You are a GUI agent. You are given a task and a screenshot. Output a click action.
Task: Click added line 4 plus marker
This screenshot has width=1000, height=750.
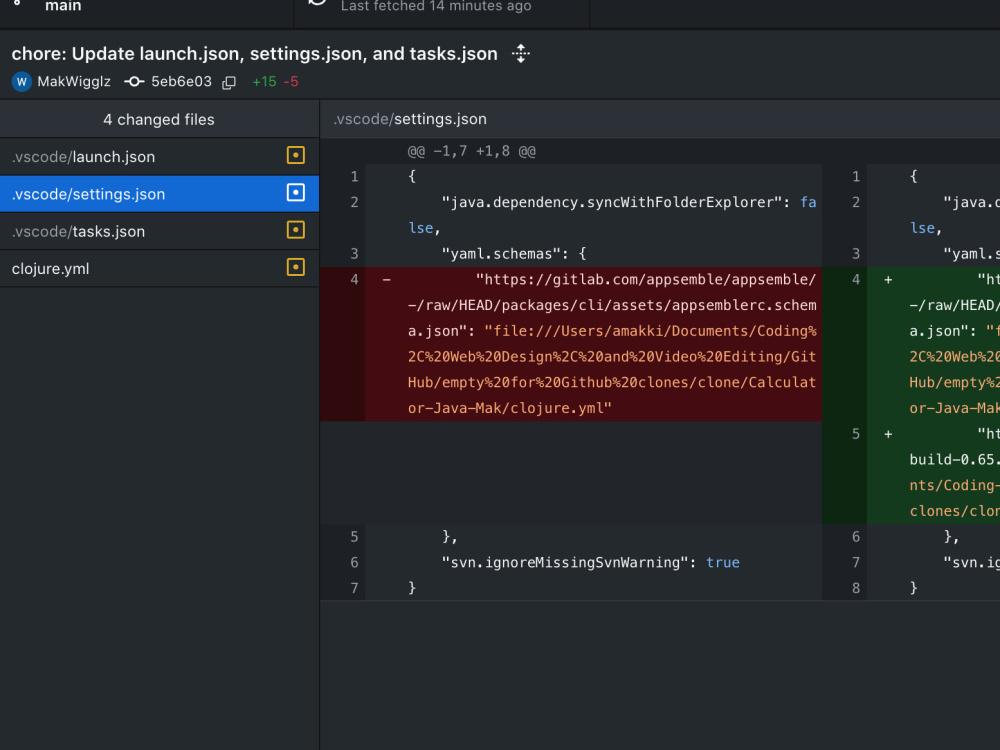coord(888,279)
